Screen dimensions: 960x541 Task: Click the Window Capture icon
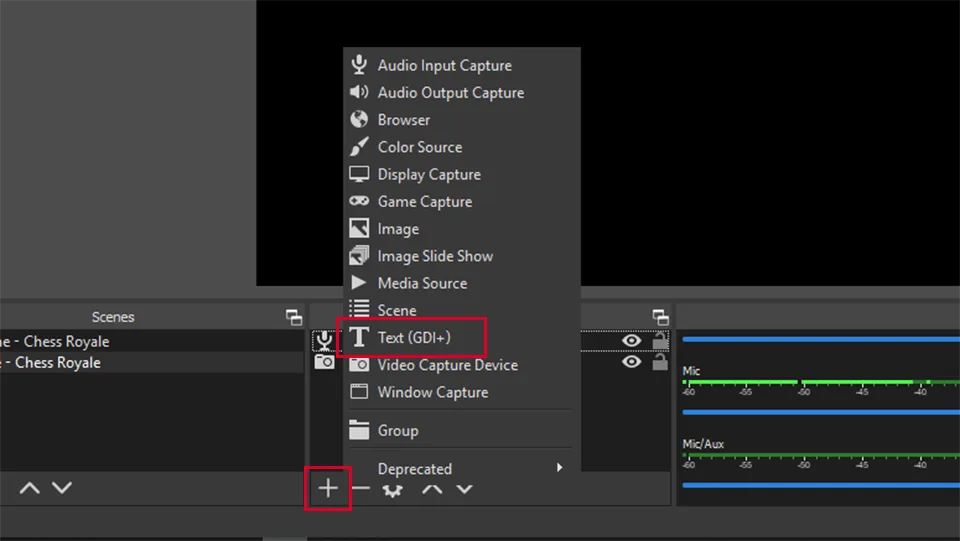359,392
